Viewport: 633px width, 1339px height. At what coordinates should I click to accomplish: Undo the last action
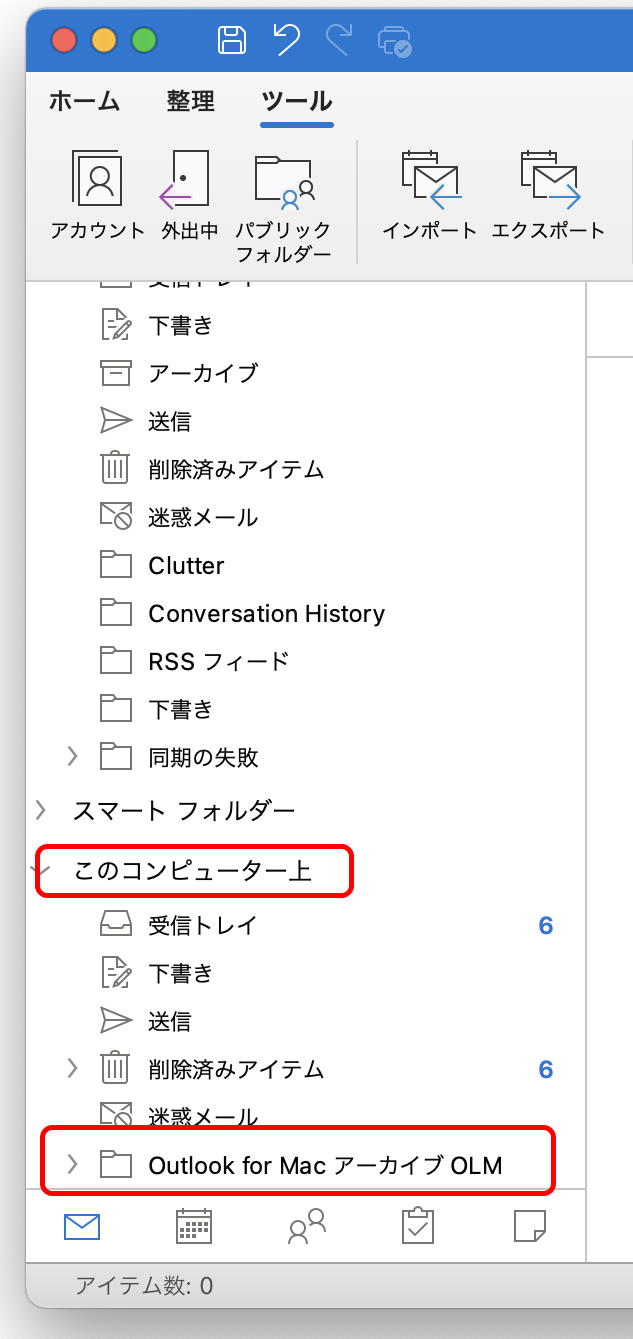point(286,40)
